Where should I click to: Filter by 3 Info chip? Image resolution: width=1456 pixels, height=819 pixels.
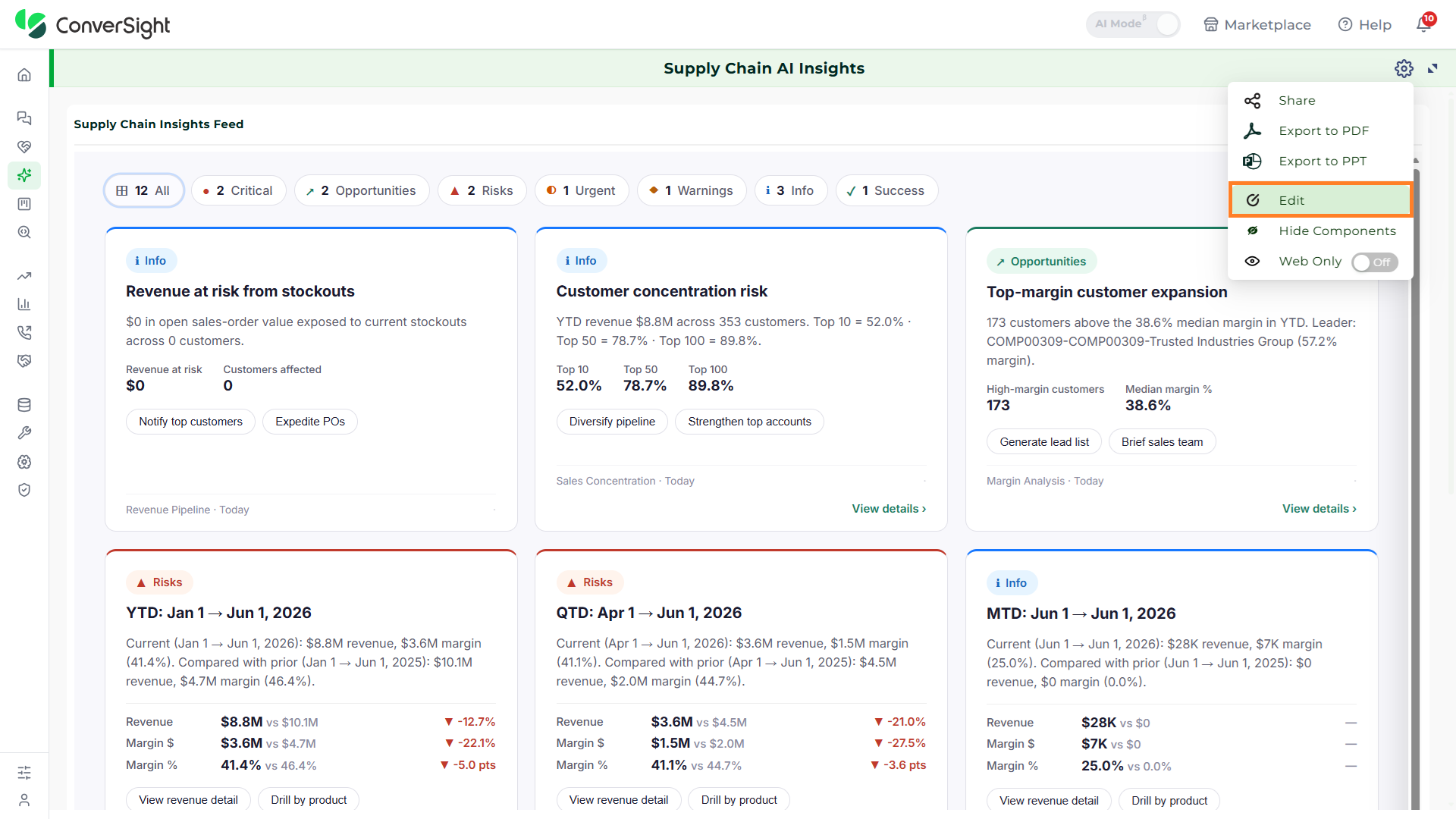point(790,190)
